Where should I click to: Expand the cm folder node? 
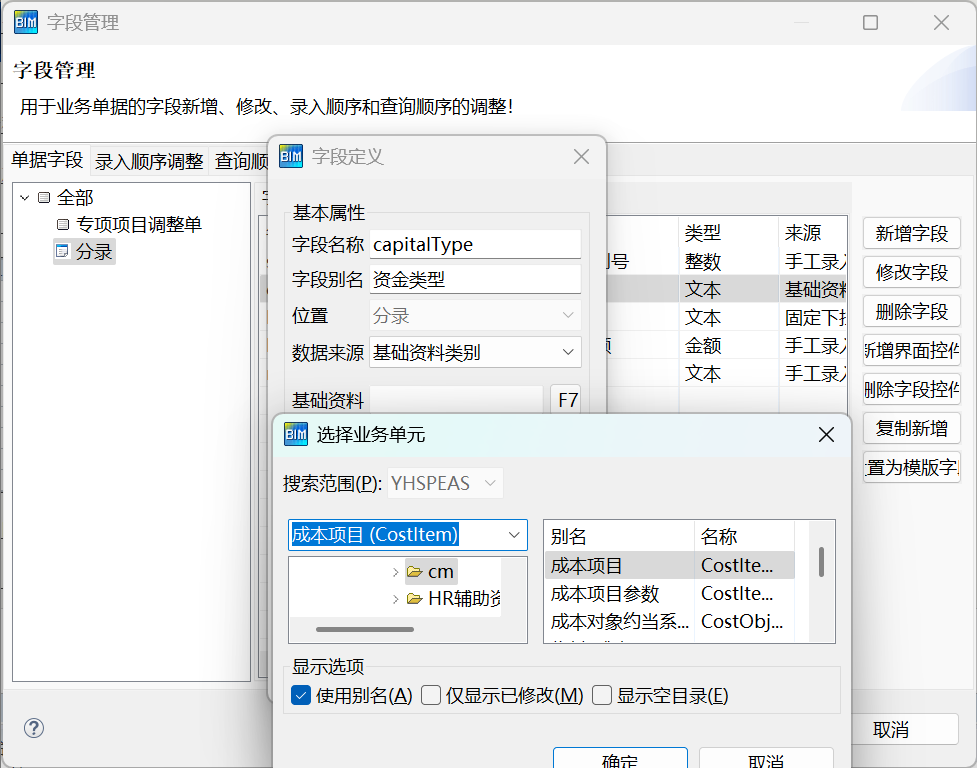[x=395, y=572]
